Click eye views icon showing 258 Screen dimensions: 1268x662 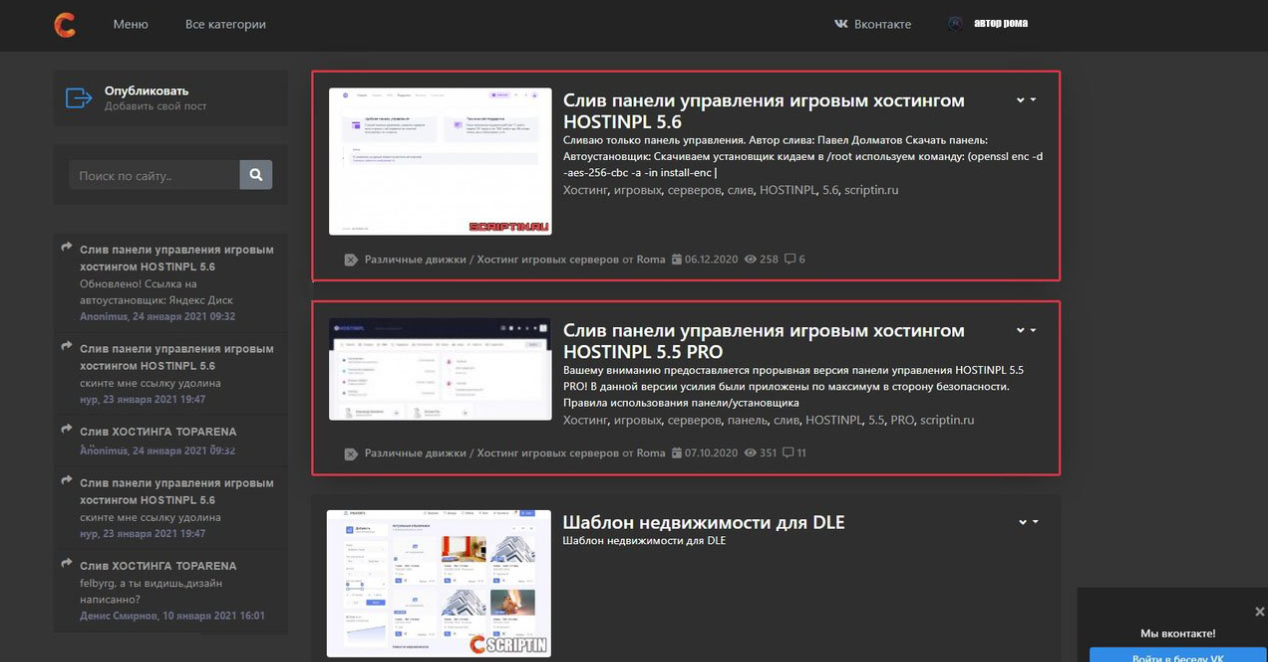[750, 259]
